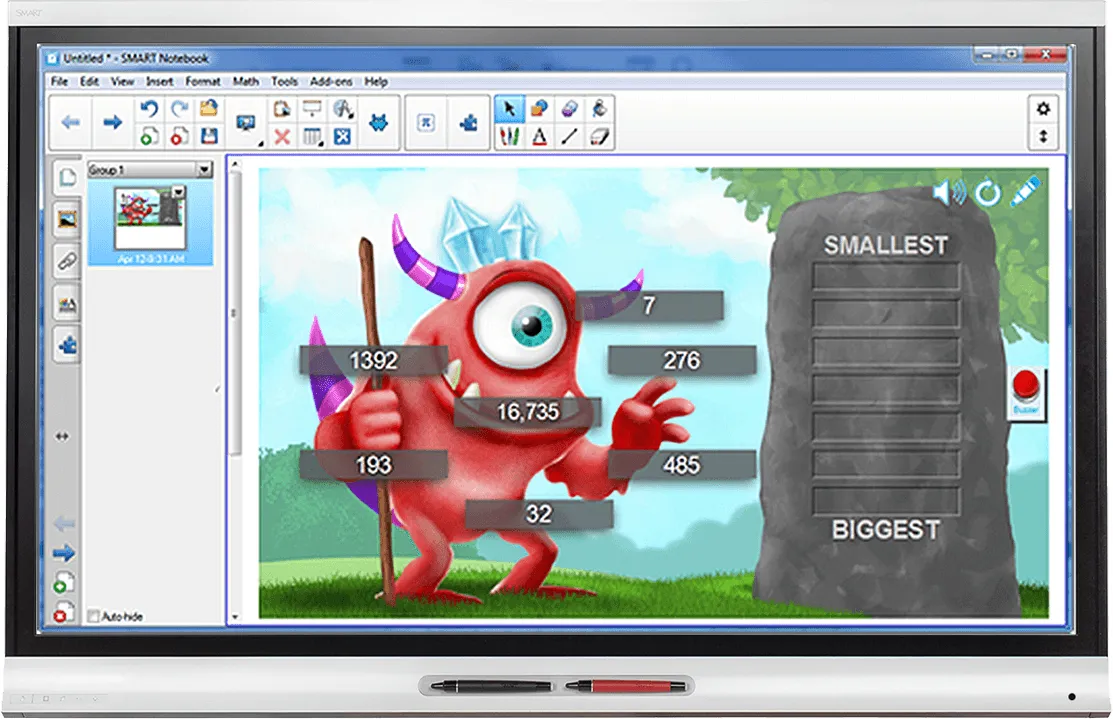The width and height of the screenshot is (1113, 719).
Task: Open the Properties tab in sidebar
Action: 67,304
